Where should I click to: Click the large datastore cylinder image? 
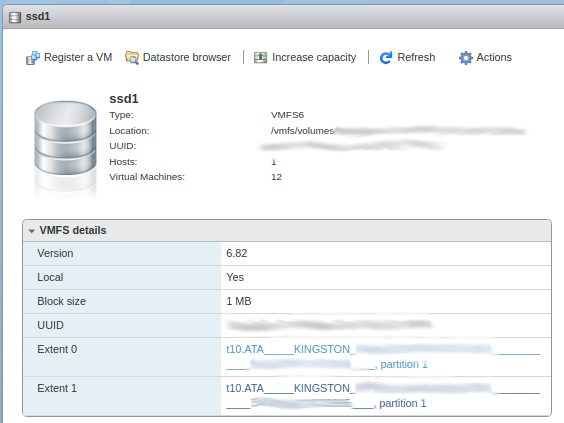click(65, 147)
